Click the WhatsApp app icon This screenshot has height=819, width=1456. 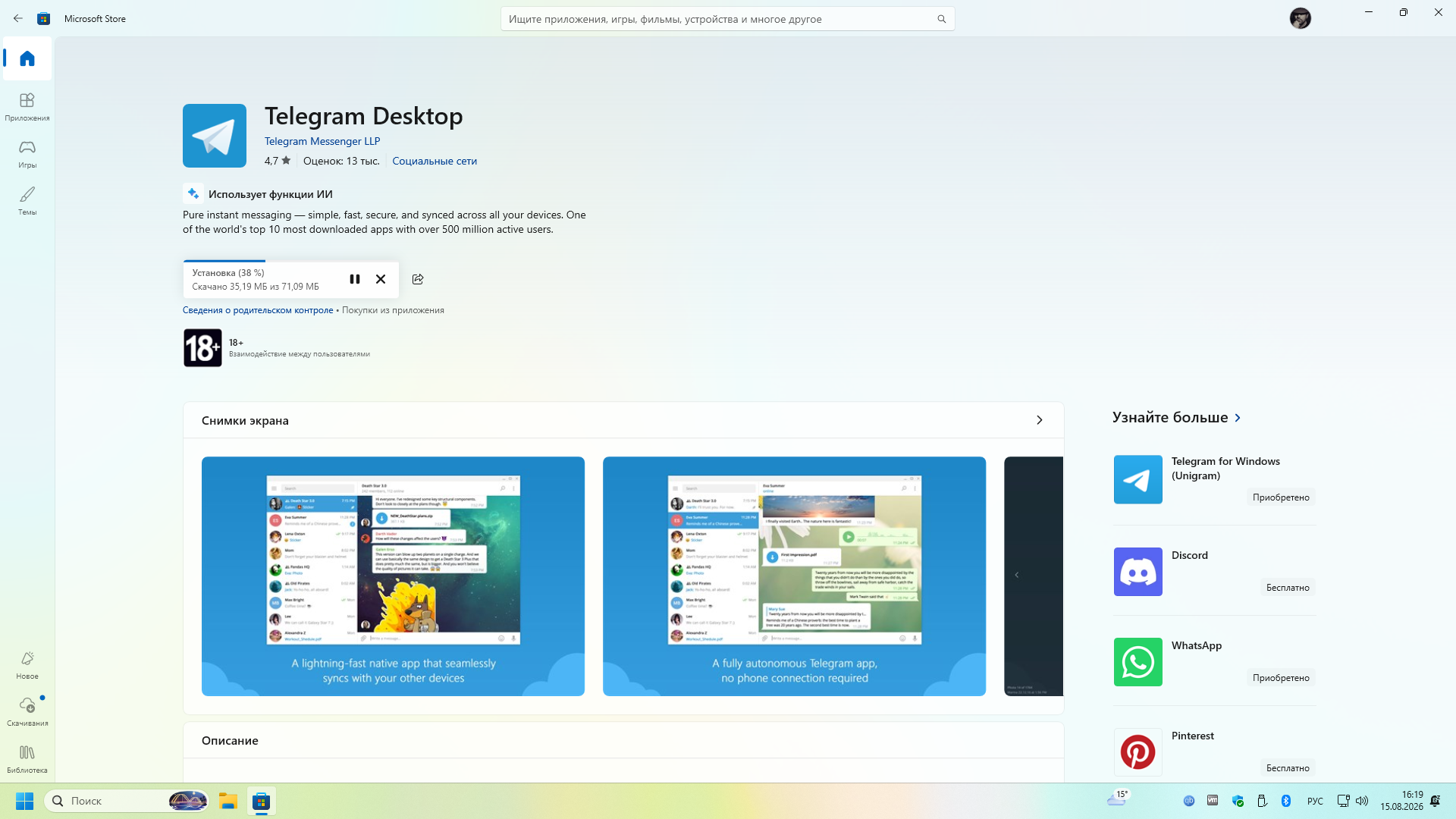1137,662
